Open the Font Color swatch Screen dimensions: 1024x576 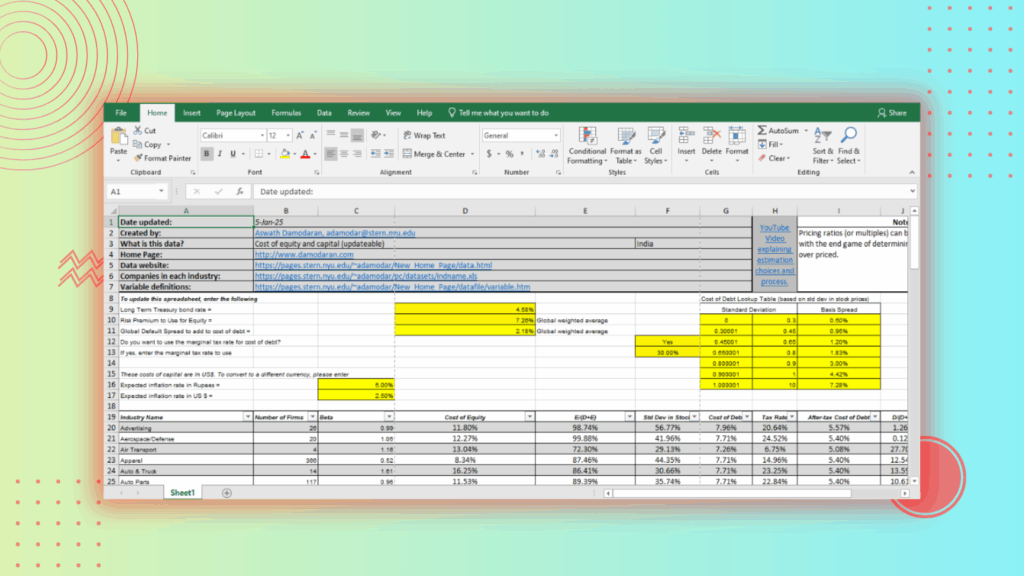click(305, 154)
